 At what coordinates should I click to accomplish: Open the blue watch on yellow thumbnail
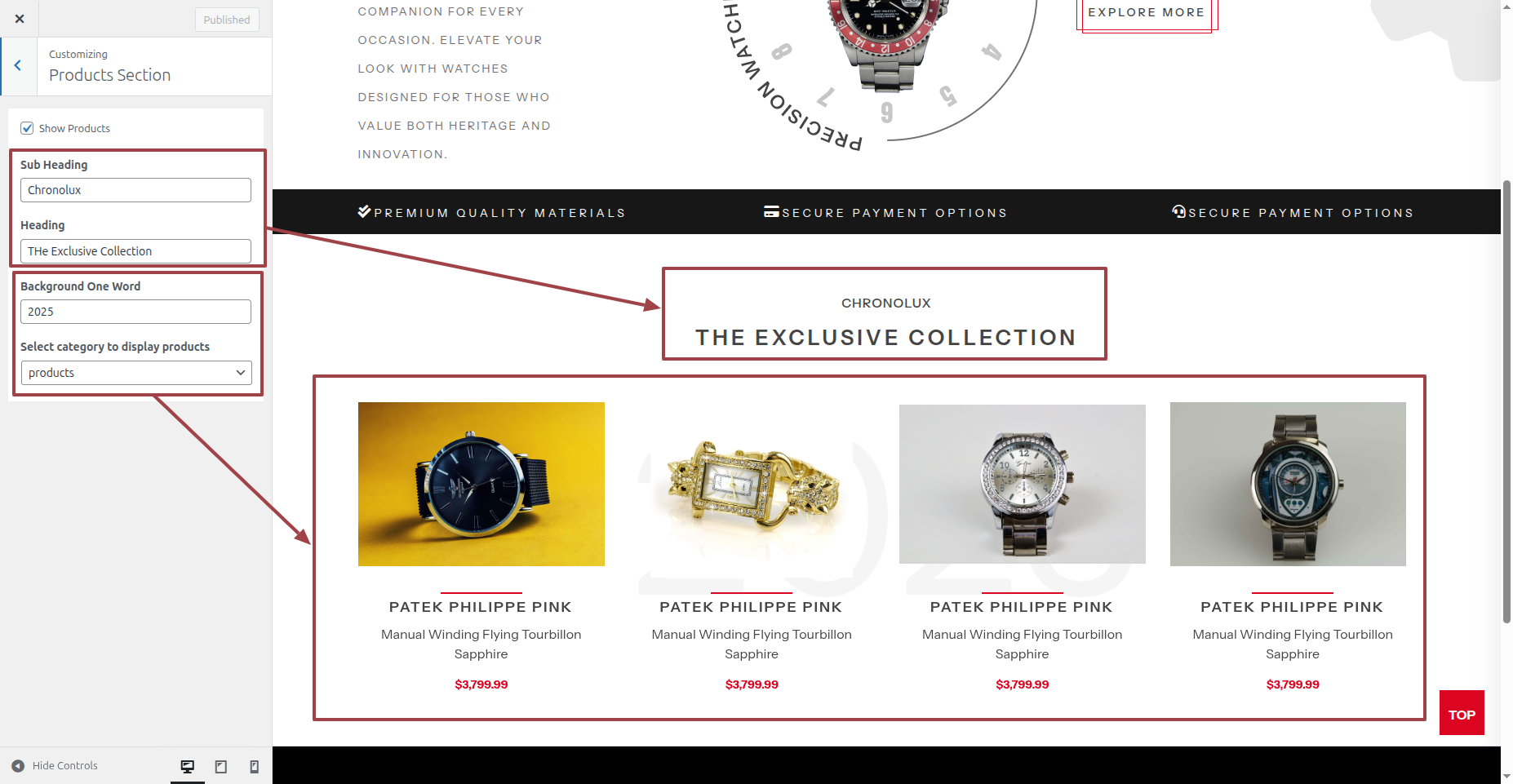click(481, 484)
